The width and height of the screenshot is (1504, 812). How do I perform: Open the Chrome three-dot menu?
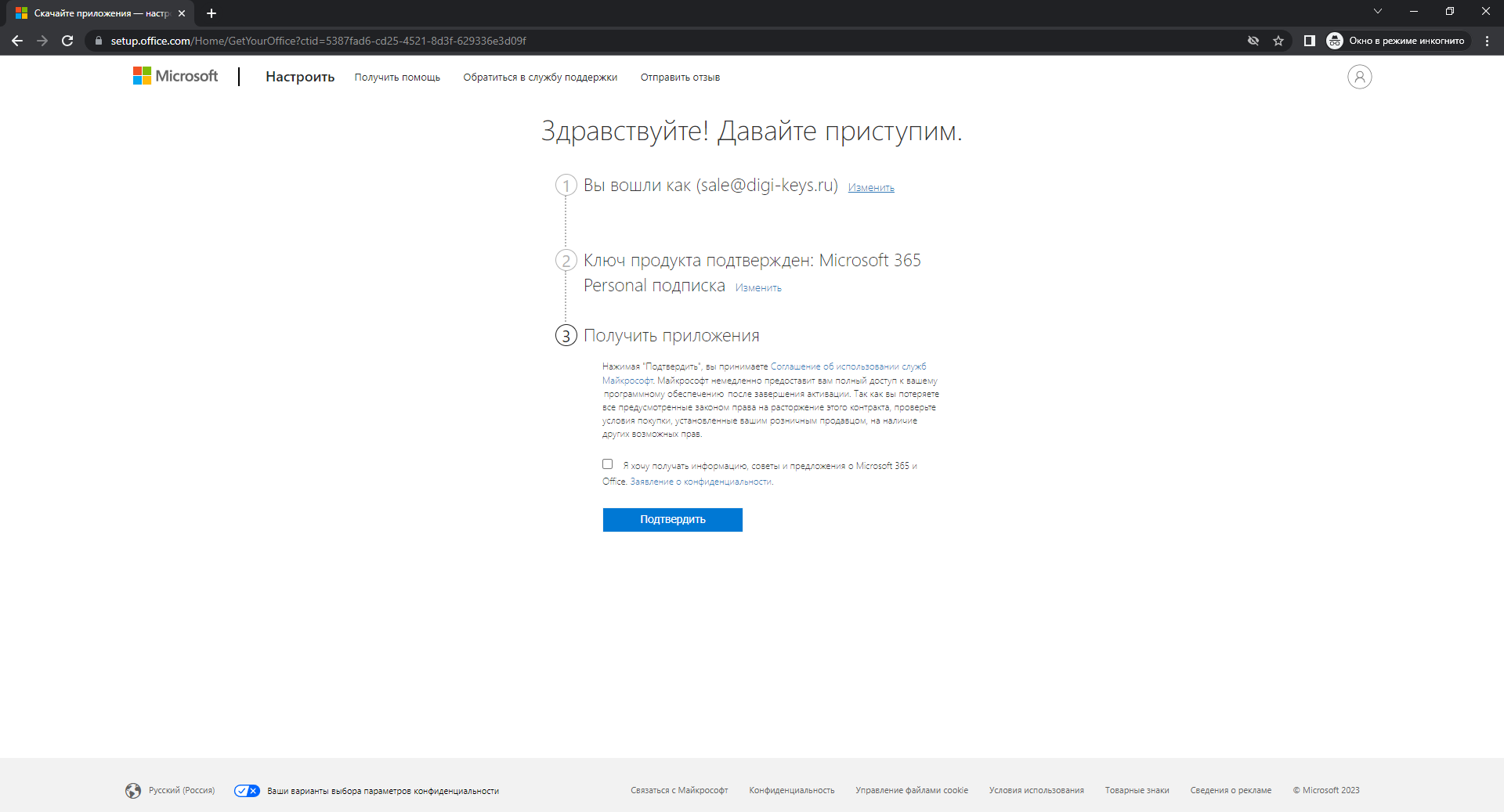tap(1487, 41)
